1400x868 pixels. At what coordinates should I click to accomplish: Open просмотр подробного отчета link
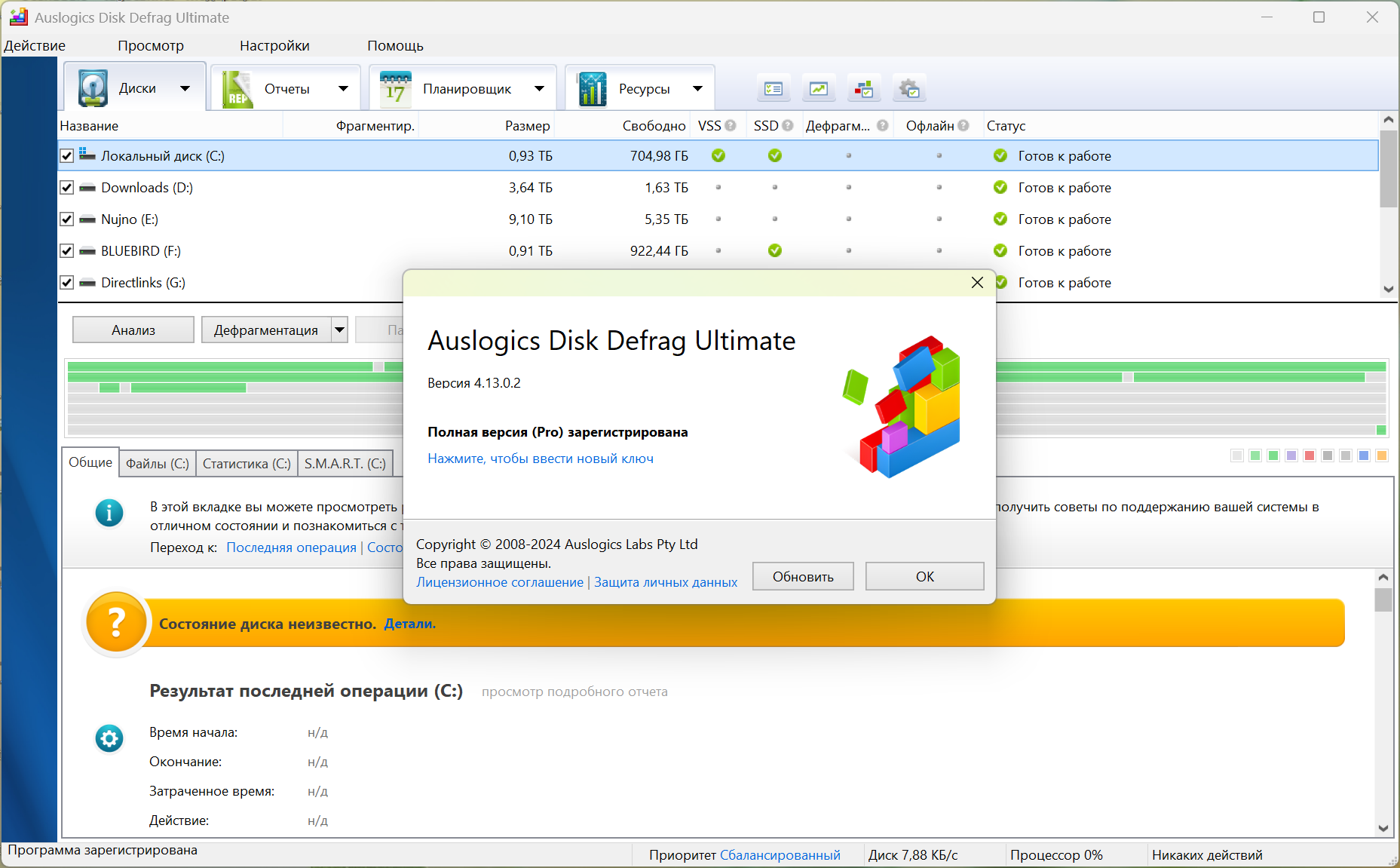pyautogui.click(x=574, y=692)
